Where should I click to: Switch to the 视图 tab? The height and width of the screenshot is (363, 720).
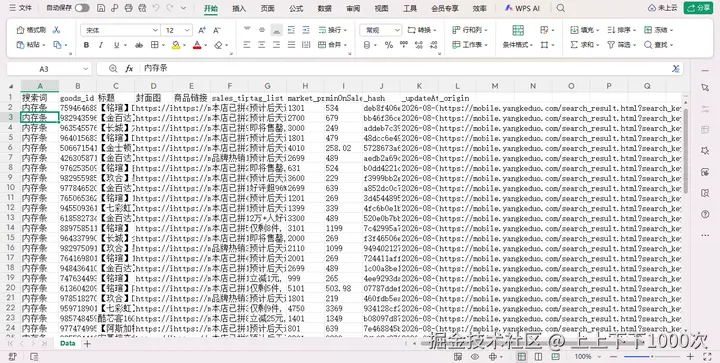coord(381,8)
